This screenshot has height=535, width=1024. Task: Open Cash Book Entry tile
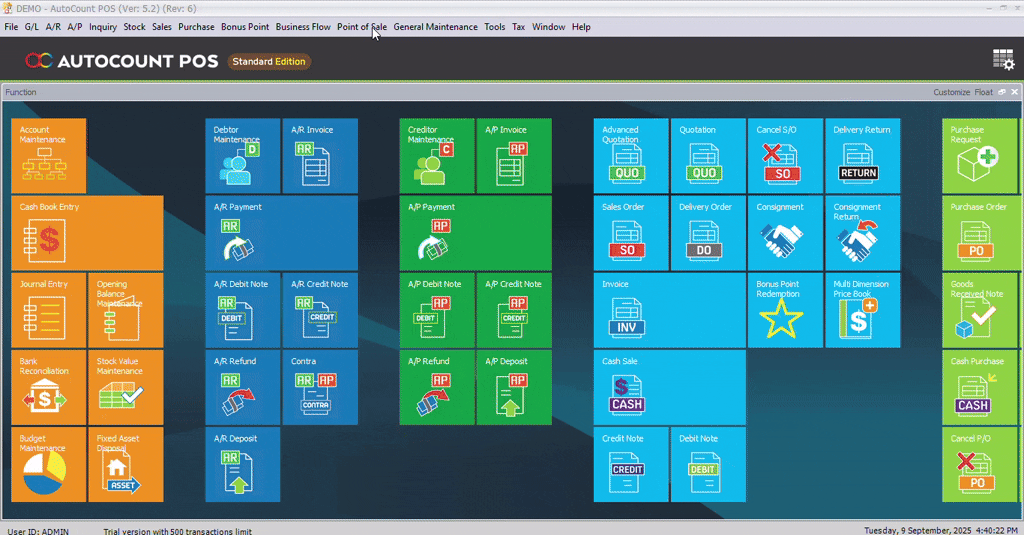tap(86, 232)
